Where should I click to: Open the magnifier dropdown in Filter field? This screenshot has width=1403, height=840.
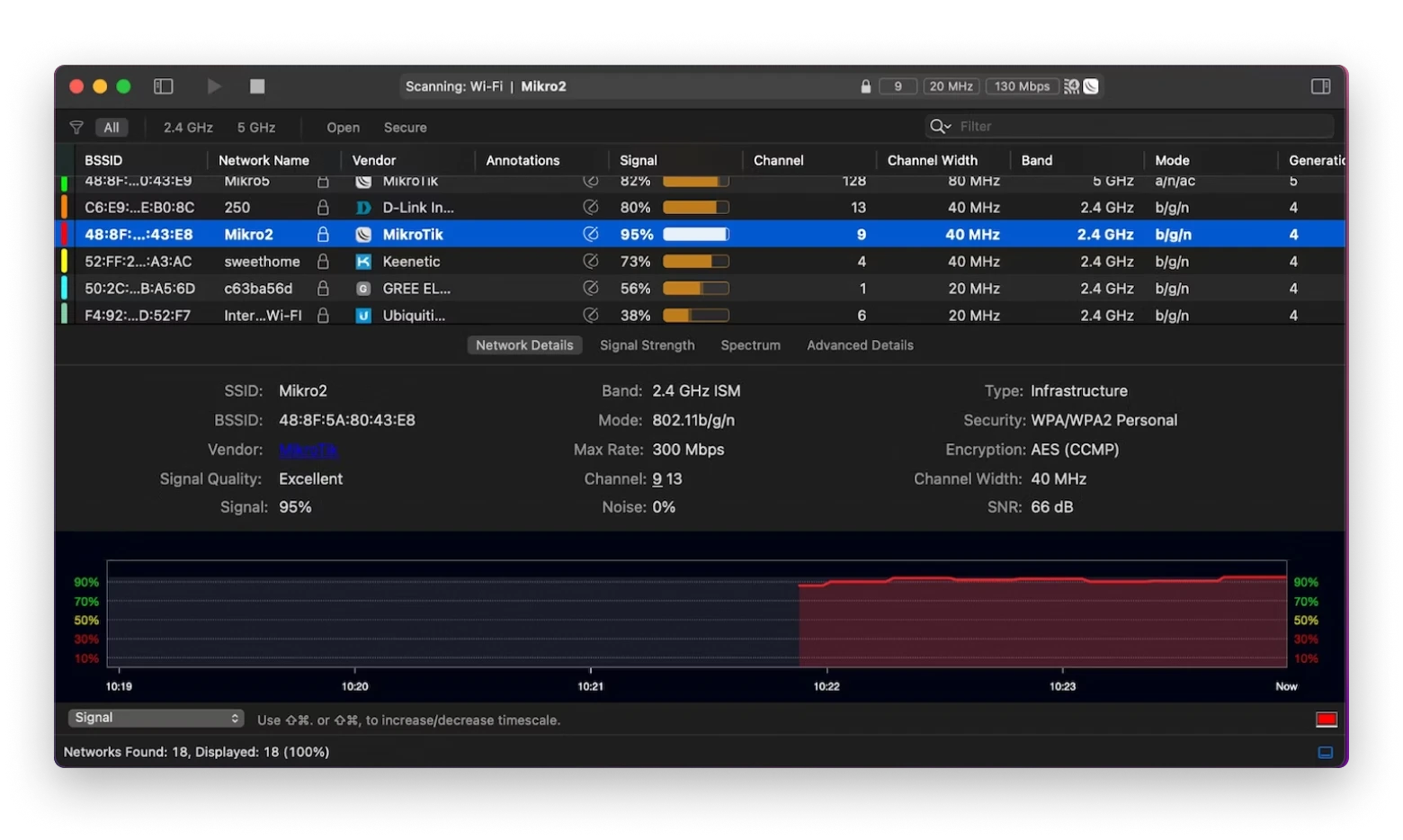pyautogui.click(x=941, y=126)
